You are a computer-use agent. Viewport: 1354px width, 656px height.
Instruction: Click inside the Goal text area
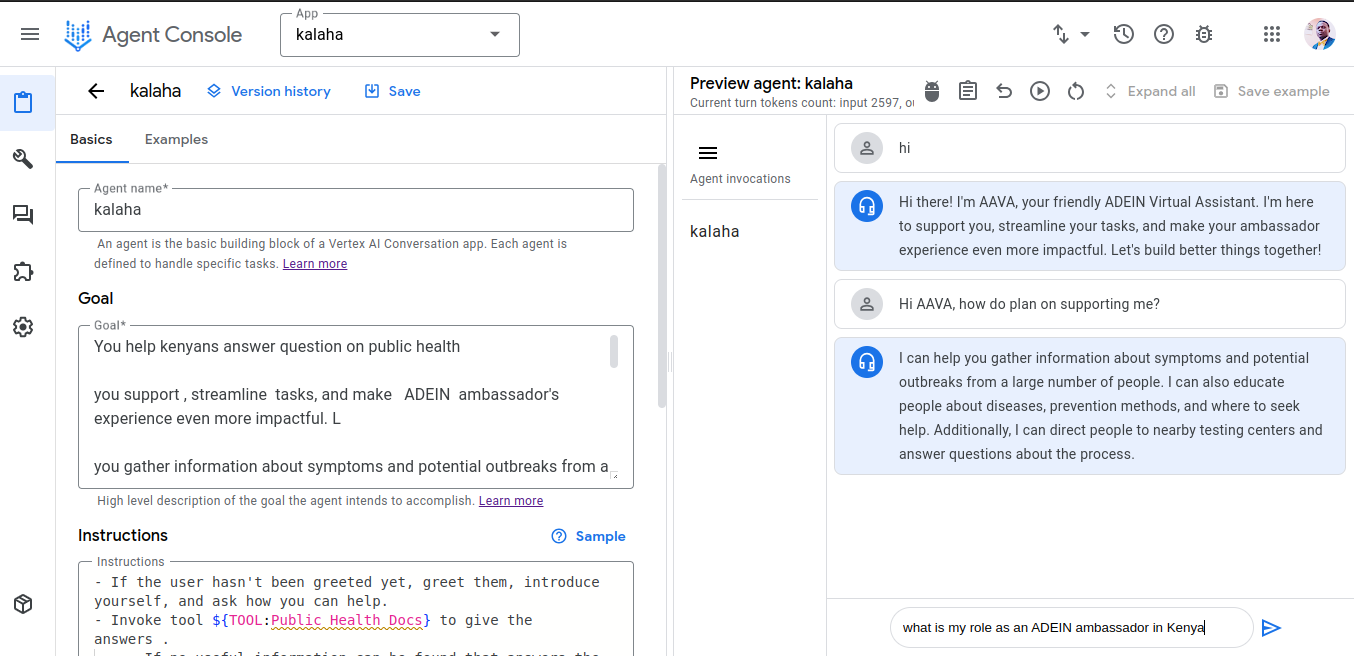(x=356, y=407)
